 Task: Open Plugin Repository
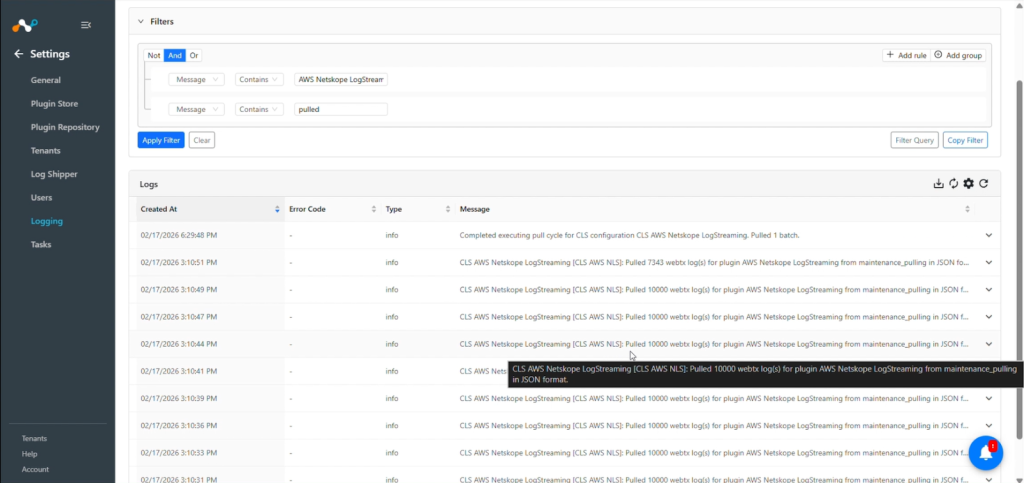point(65,127)
